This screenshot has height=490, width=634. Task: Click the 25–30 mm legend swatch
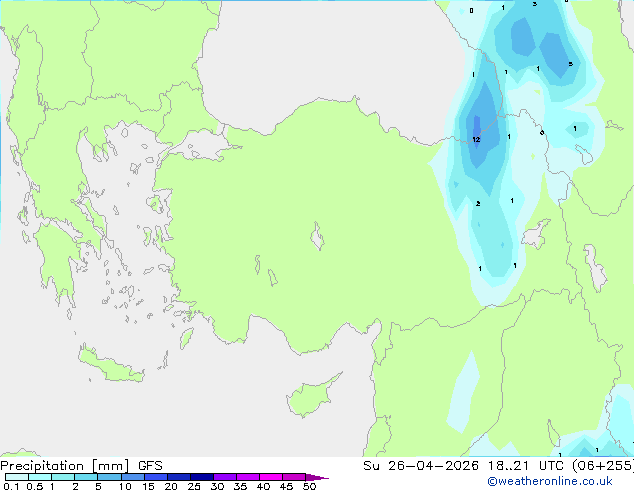(x=201, y=477)
